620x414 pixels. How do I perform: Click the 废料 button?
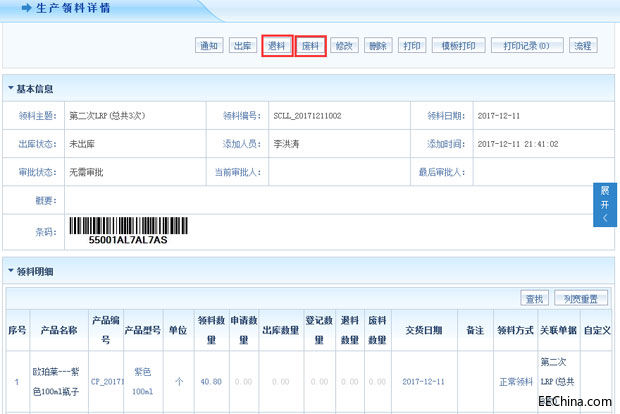pyautogui.click(x=310, y=45)
